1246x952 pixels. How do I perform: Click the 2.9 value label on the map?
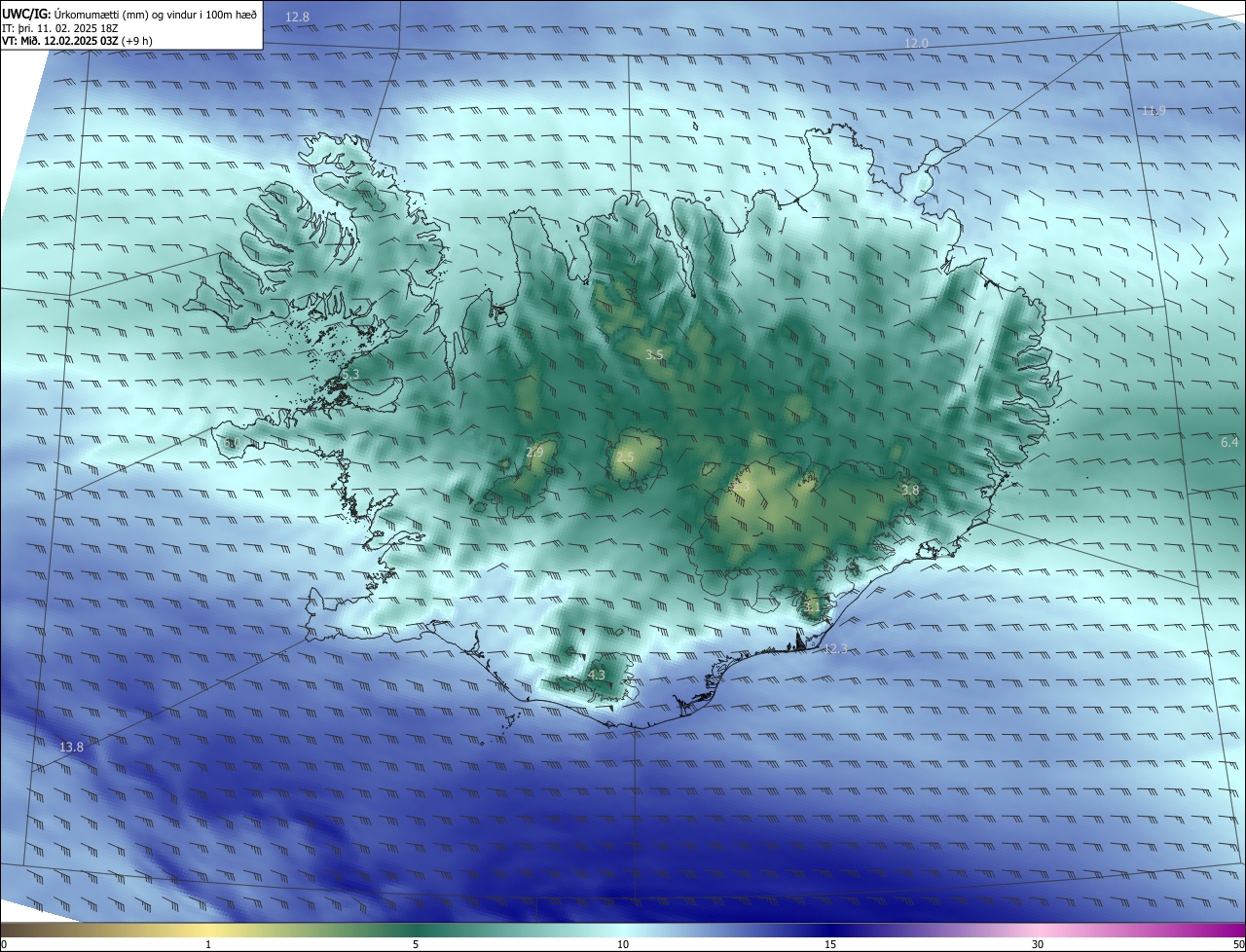click(534, 452)
